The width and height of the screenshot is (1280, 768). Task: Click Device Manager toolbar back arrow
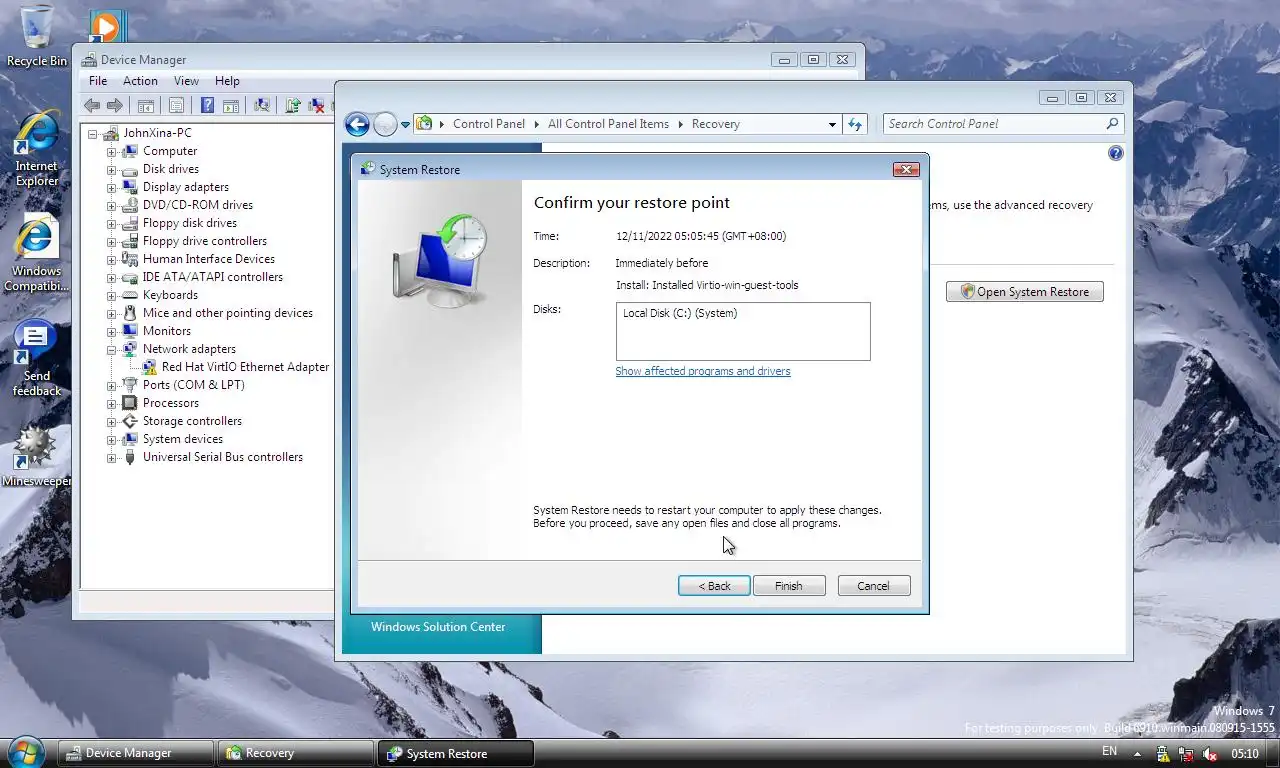pos(92,105)
